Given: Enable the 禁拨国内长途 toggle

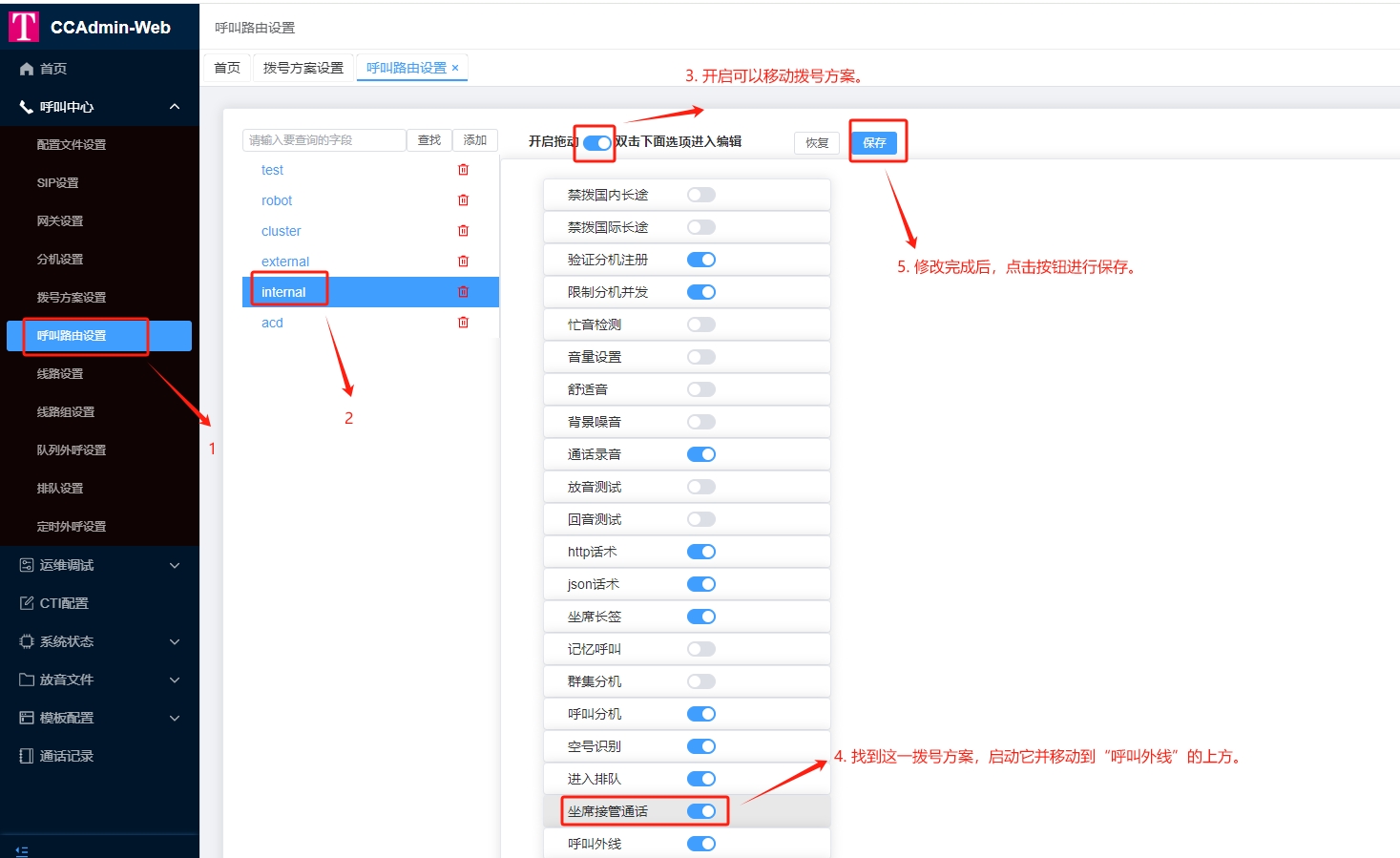Looking at the screenshot, I should pos(701,194).
